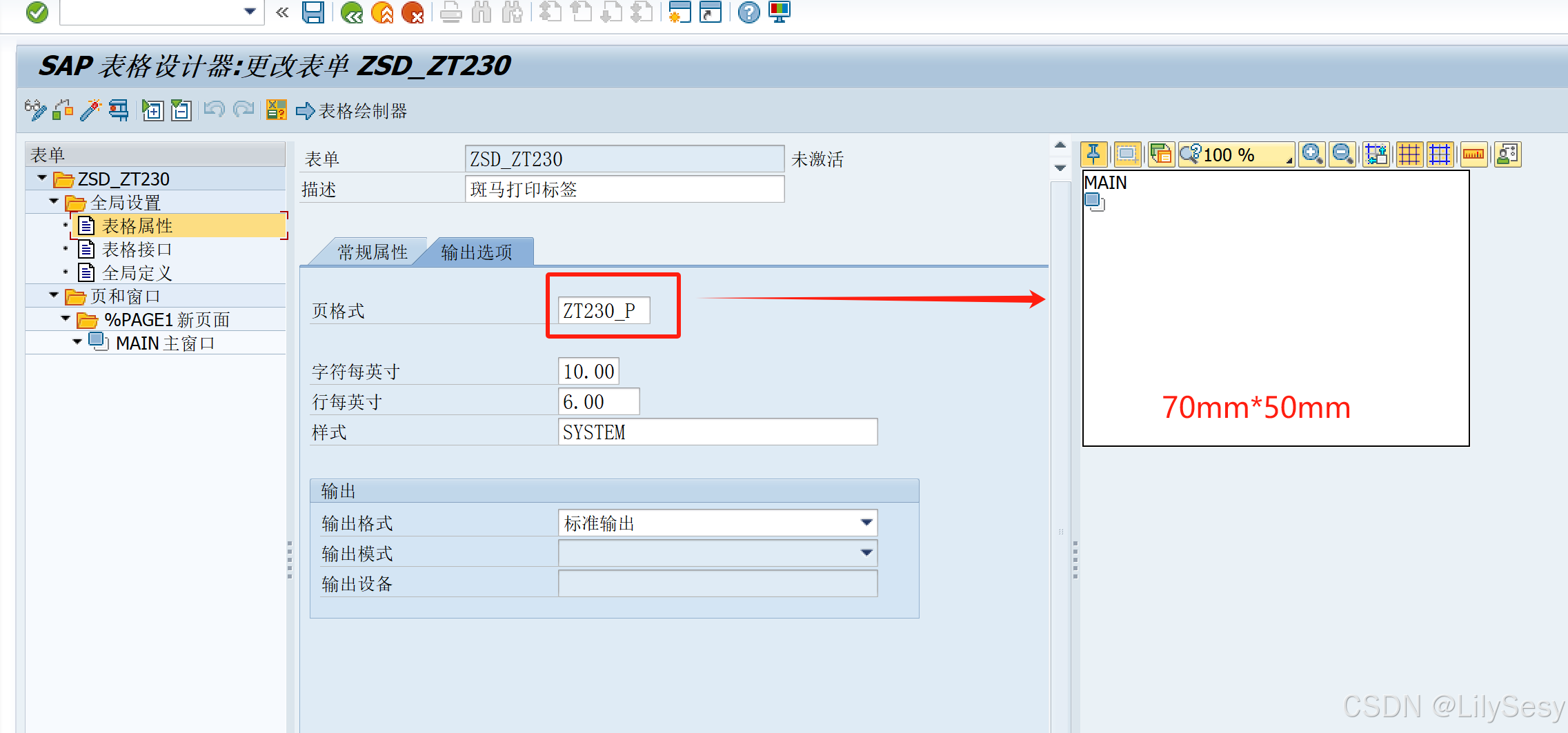This screenshot has height=733, width=1568.
Task: Select the Delete node (minus) icon
Action: [180, 110]
